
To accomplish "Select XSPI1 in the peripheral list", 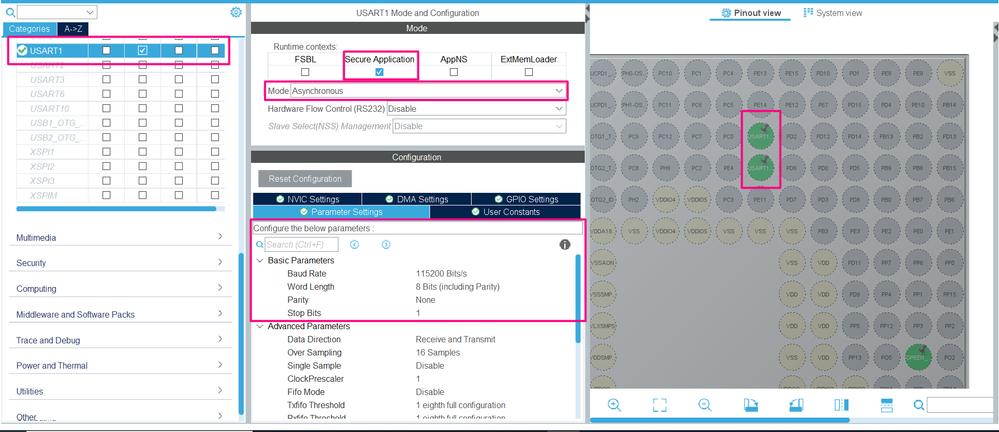I will coord(42,152).
